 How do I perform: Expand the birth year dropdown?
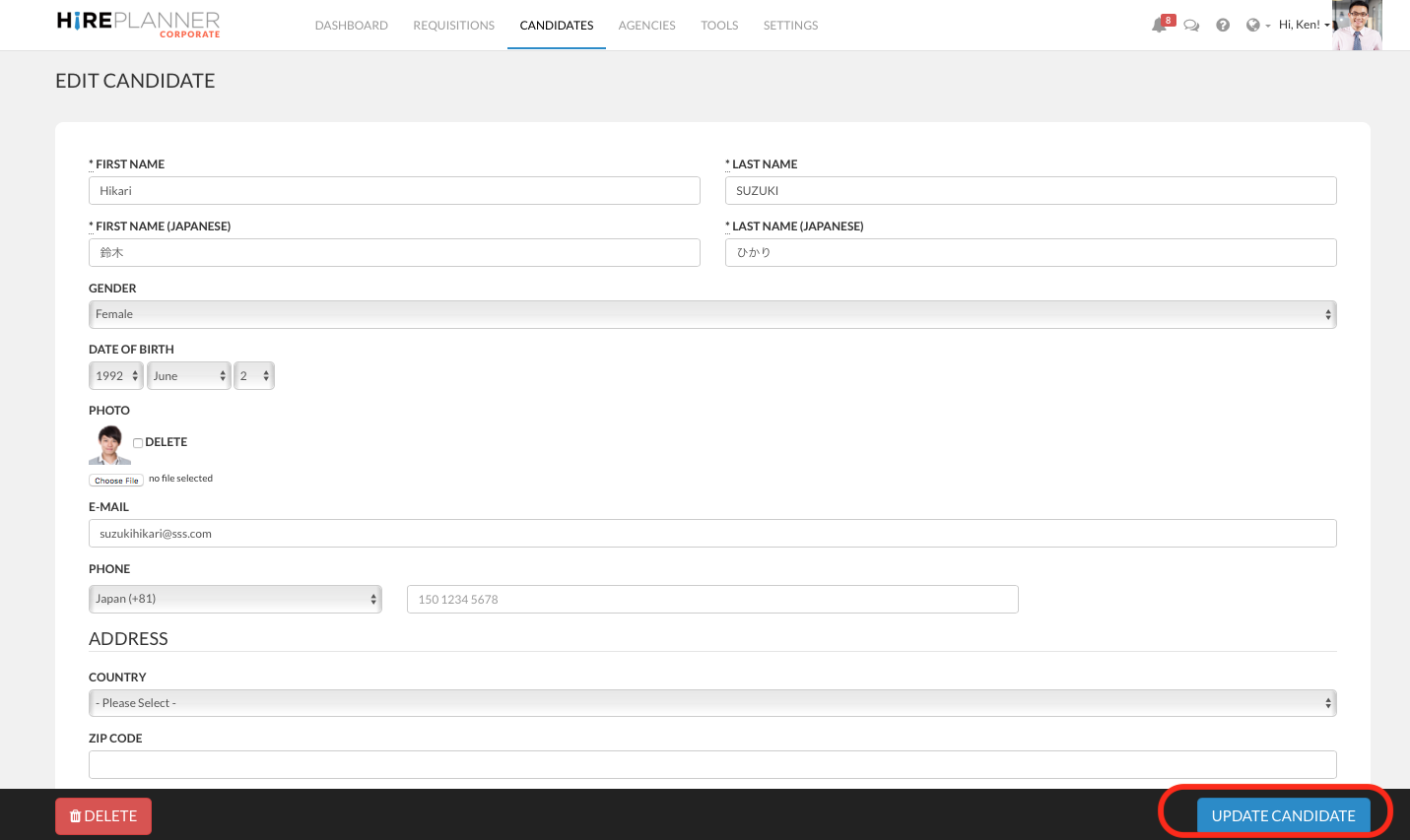pyautogui.click(x=116, y=376)
